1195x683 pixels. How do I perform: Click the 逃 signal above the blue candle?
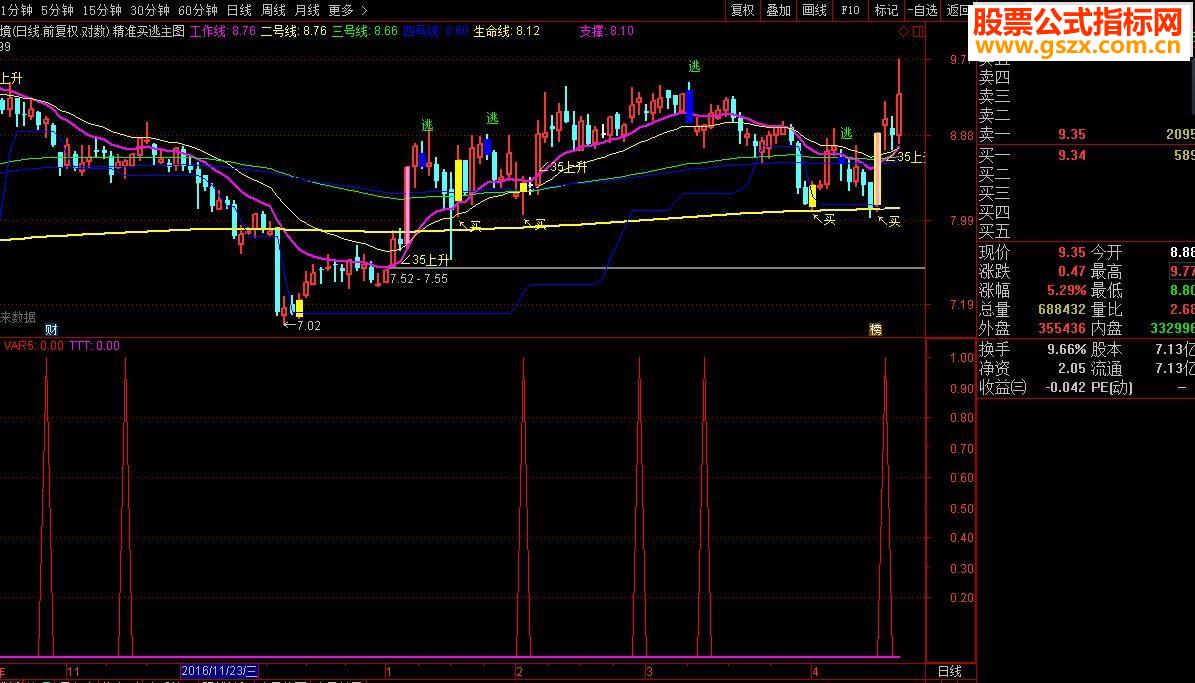click(x=492, y=118)
